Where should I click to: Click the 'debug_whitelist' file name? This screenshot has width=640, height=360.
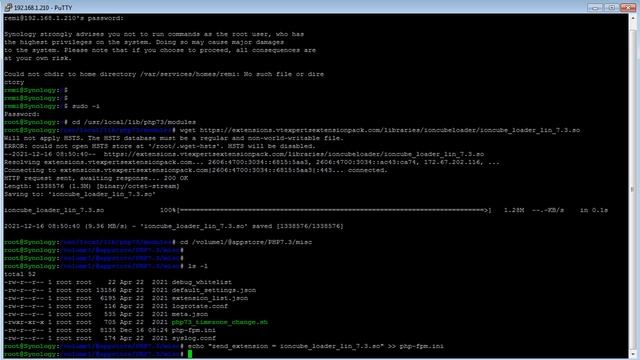pyautogui.click(x=202, y=282)
